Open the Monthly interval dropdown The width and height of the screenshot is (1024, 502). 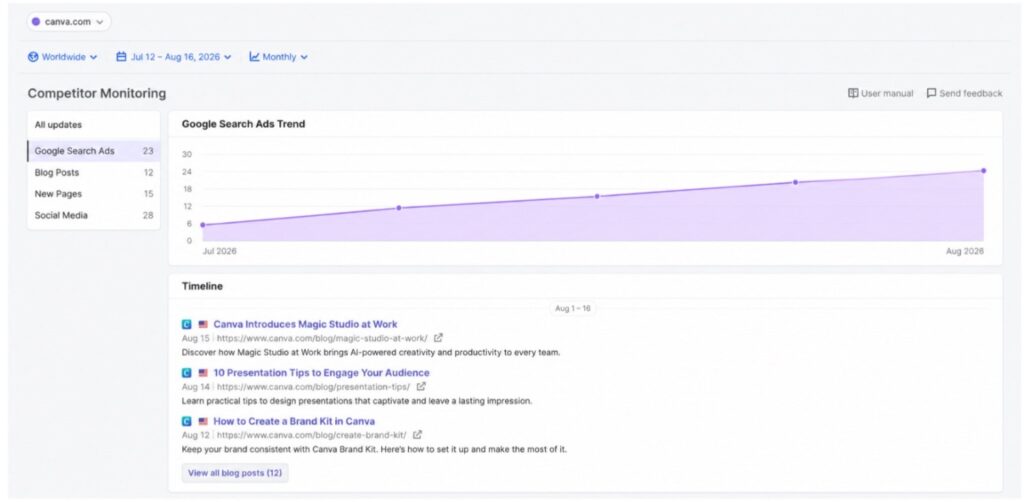click(279, 57)
